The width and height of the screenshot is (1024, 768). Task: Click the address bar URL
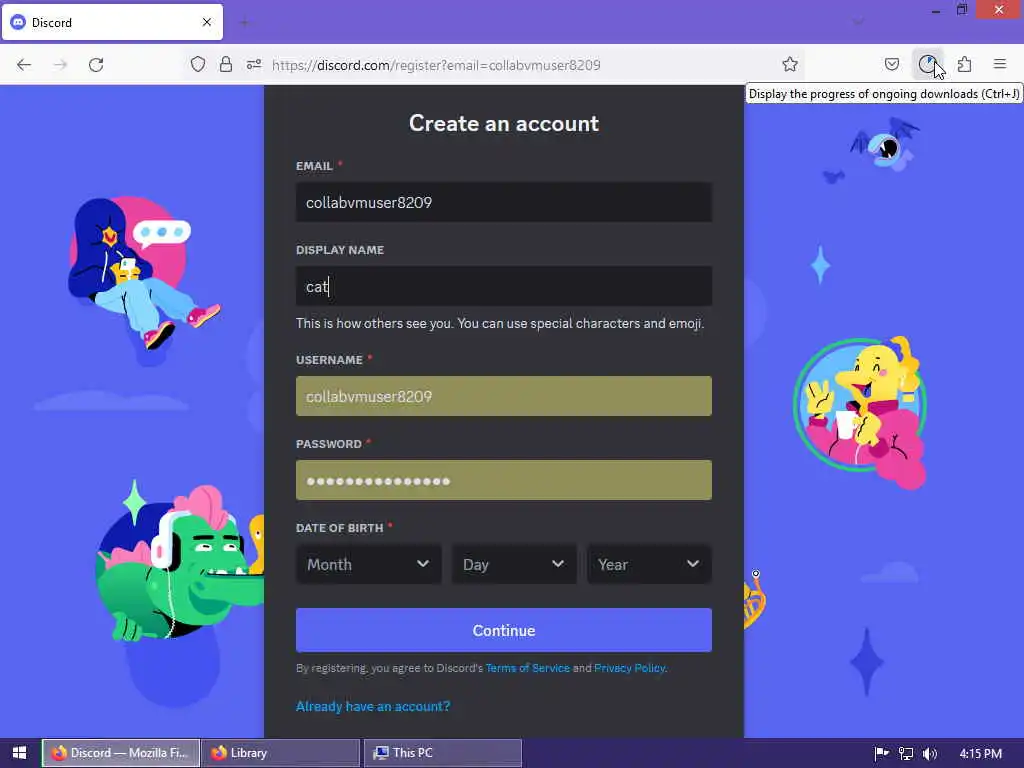point(436,65)
